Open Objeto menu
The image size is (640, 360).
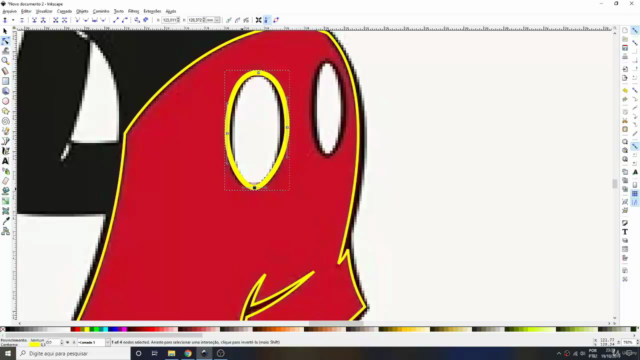(x=82, y=11)
